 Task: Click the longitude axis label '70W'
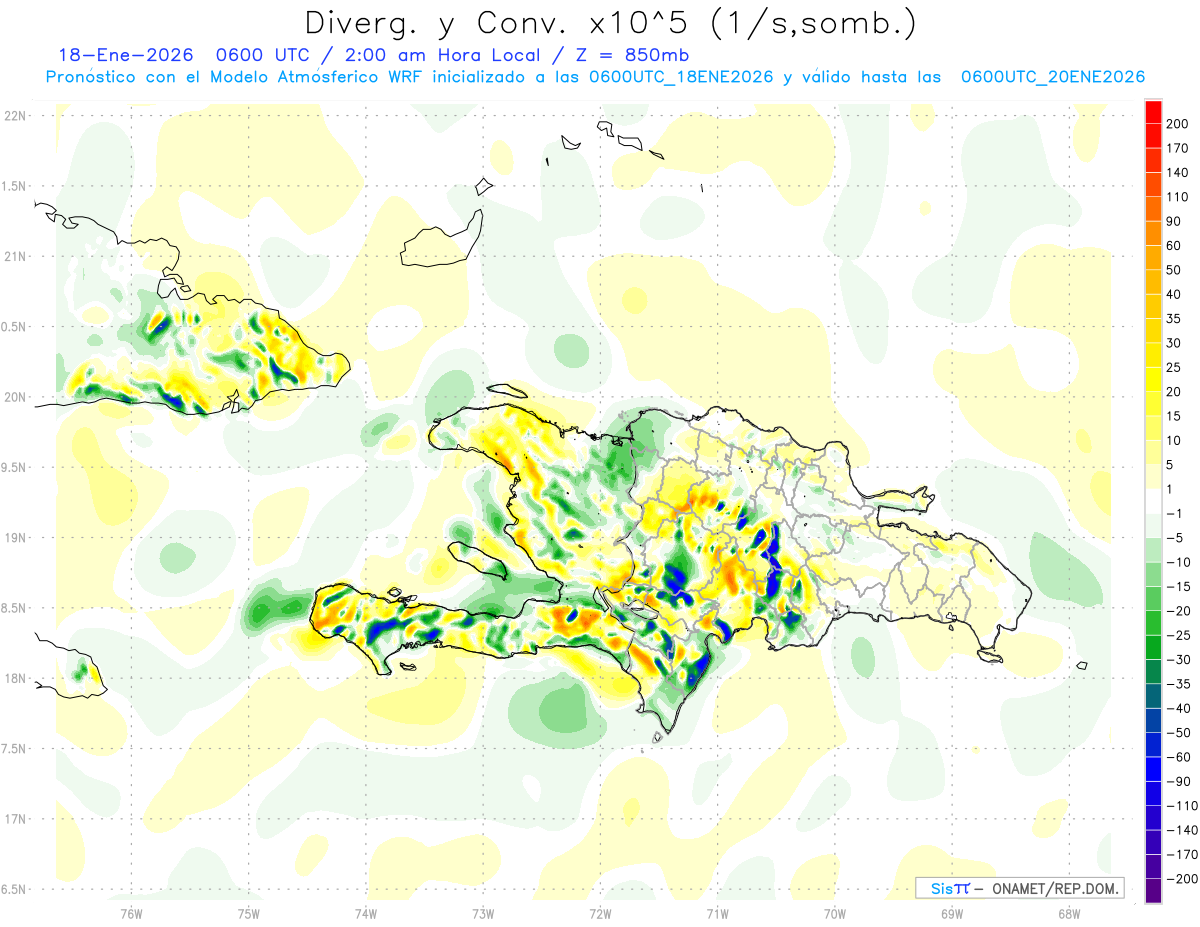[x=834, y=915]
